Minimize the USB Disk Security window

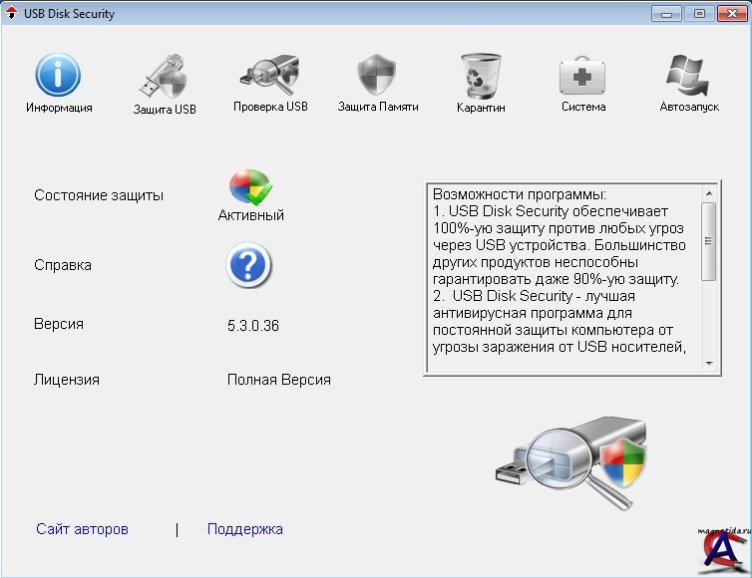tap(666, 13)
